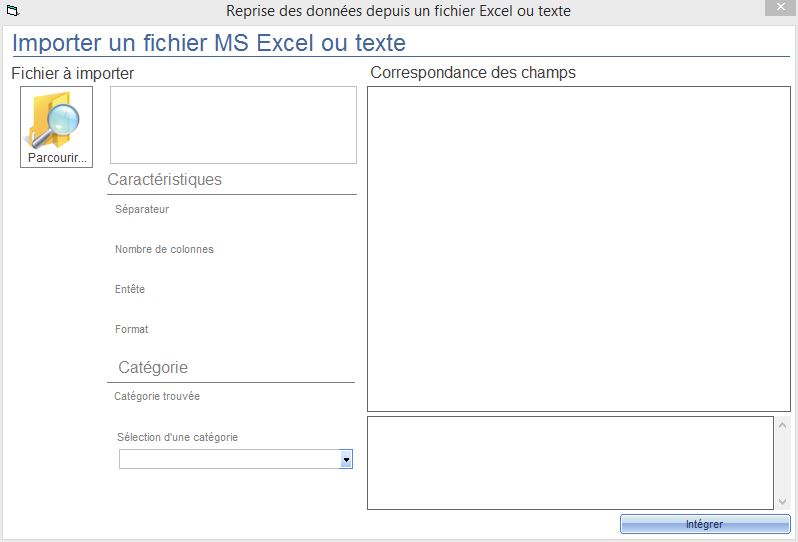Click the Sélection d'une catégorie label

coord(178,437)
